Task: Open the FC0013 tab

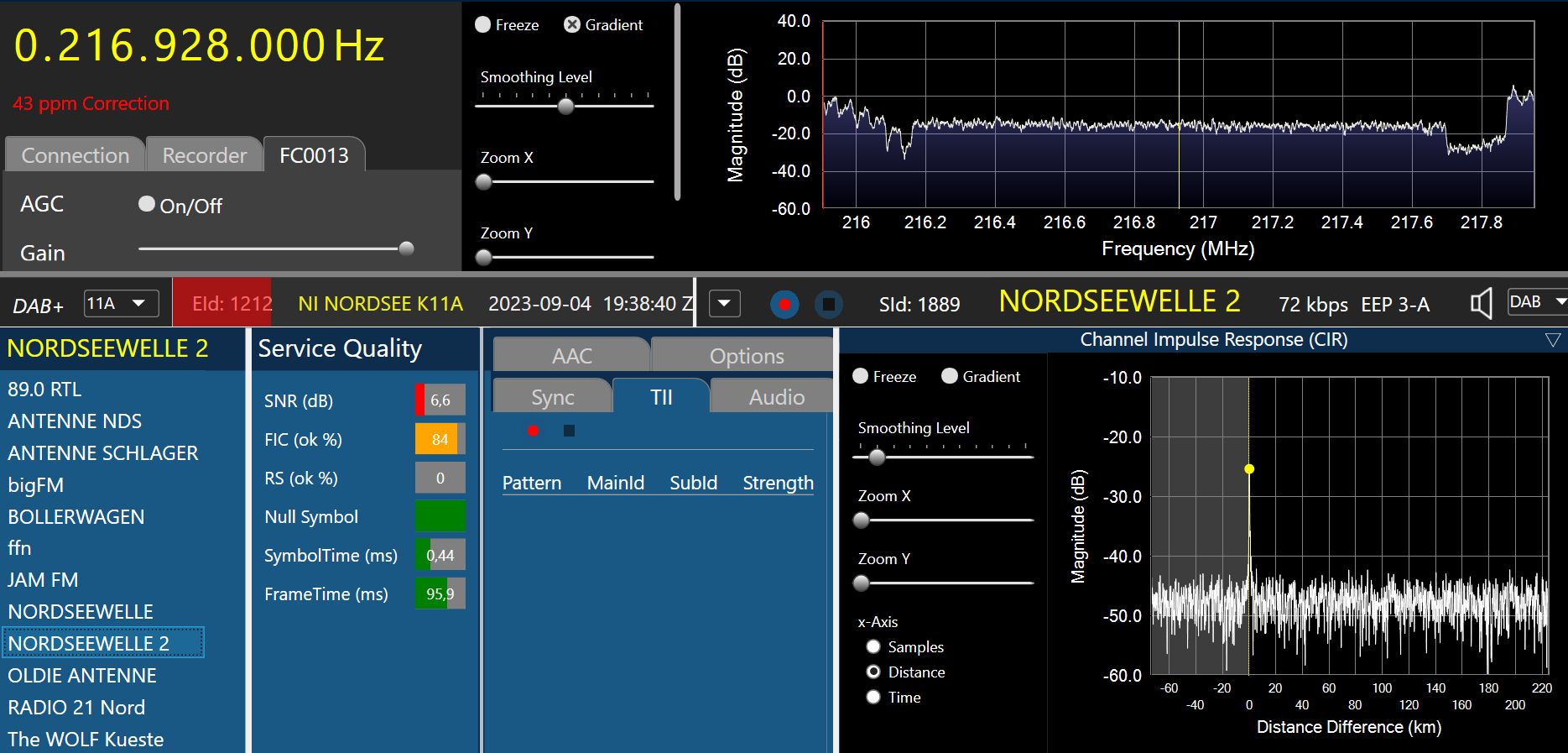Action: pos(314,155)
